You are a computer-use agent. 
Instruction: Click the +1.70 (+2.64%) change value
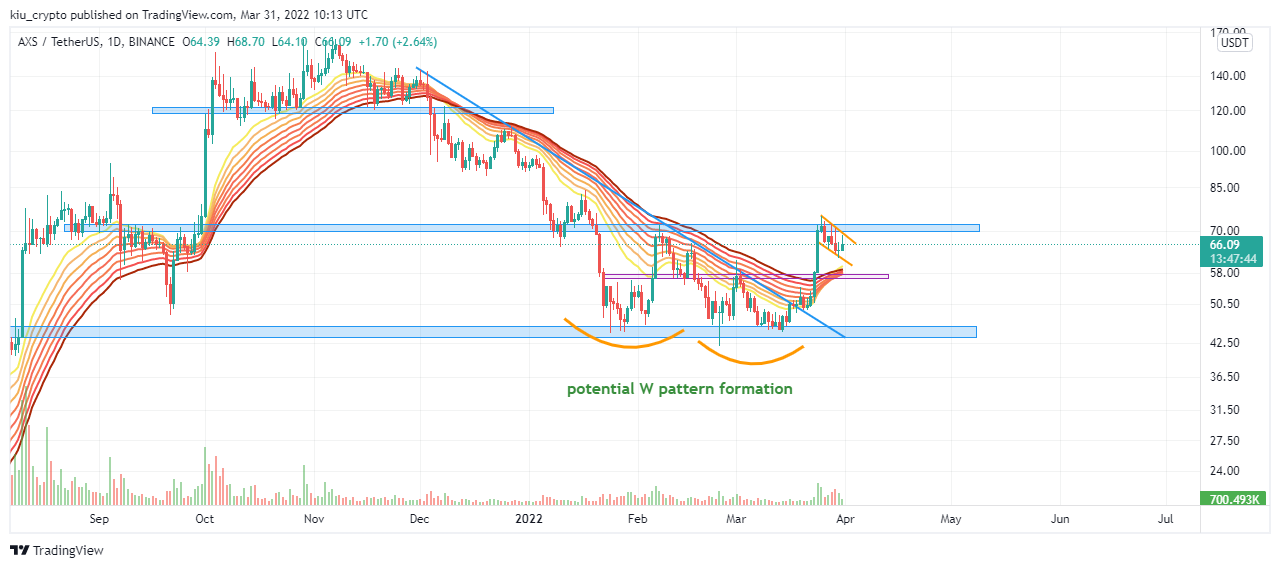[396, 42]
